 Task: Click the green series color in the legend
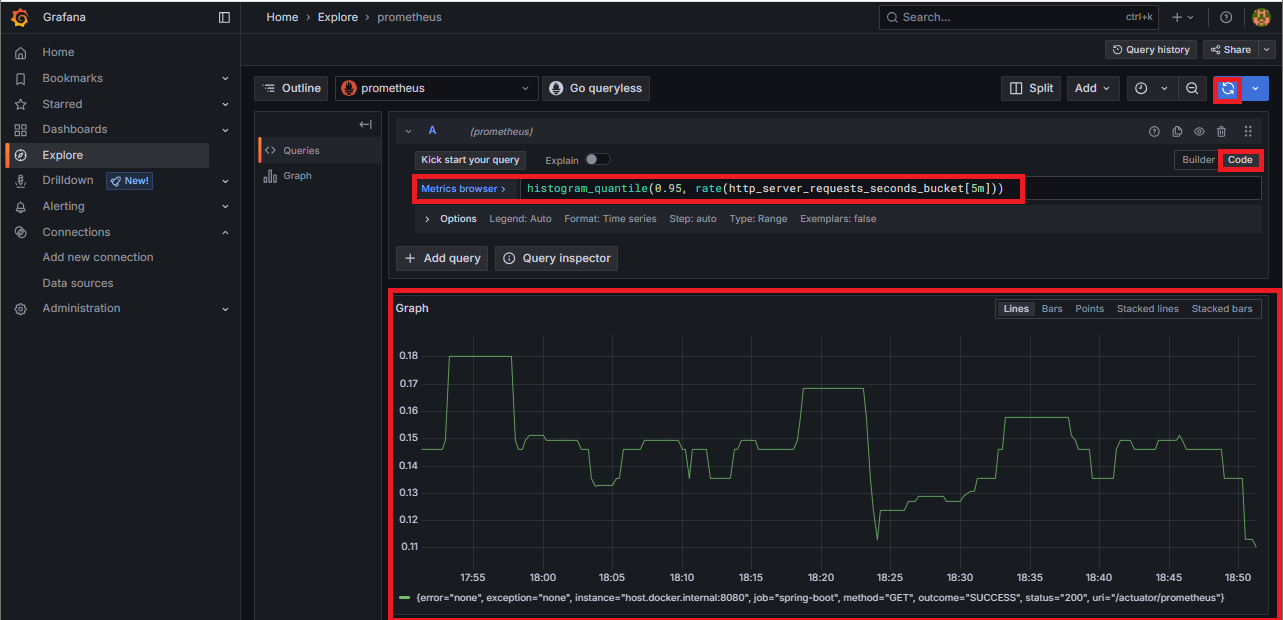404,597
